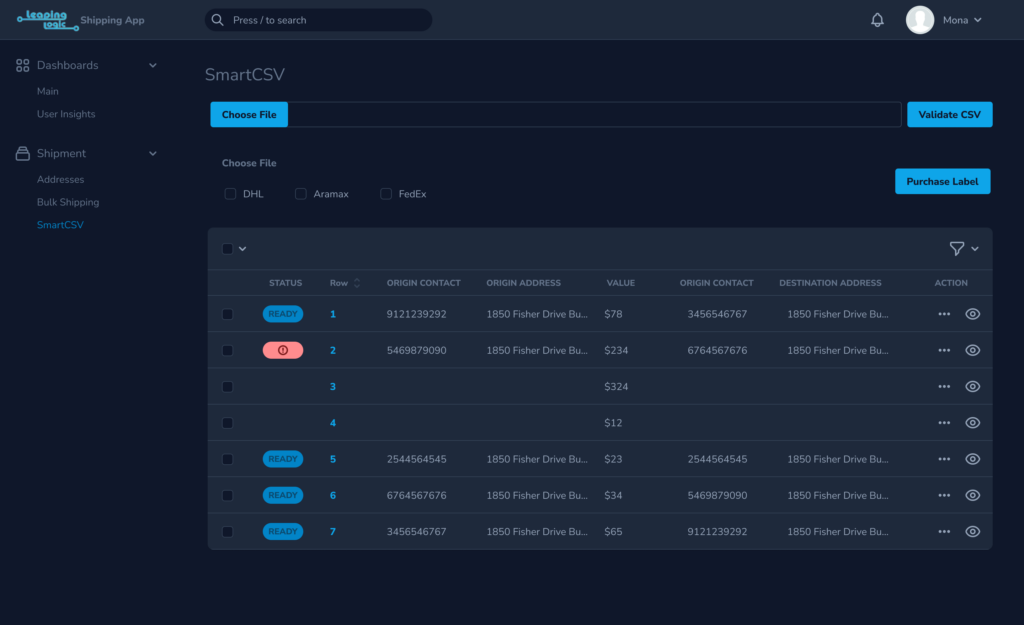This screenshot has width=1024, height=625.
Task: Click the error status icon in row 2
Action: click(x=283, y=350)
